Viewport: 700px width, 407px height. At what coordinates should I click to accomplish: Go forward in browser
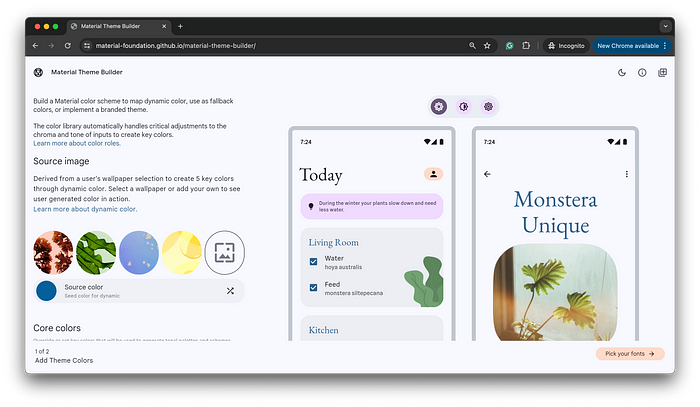[x=51, y=46]
